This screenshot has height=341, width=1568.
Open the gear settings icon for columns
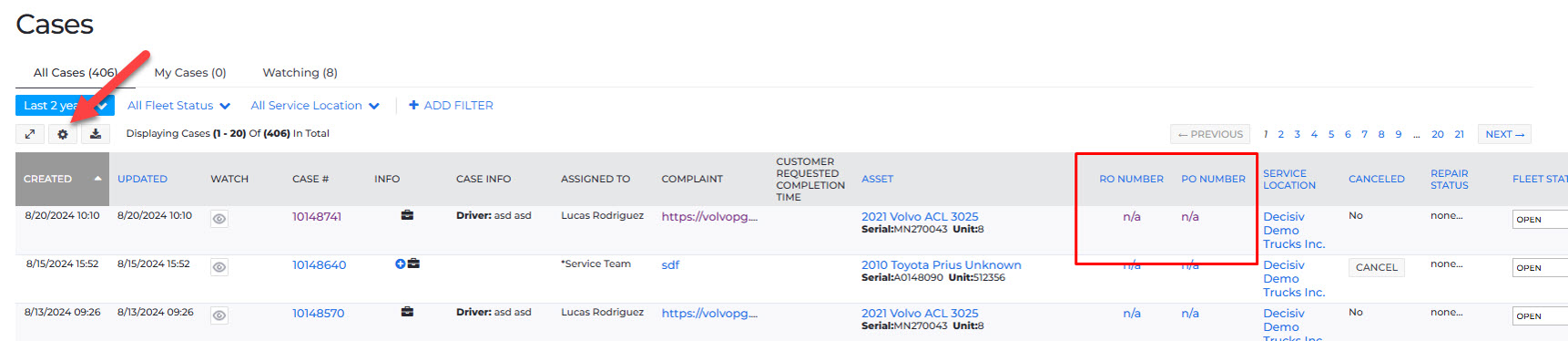click(63, 134)
